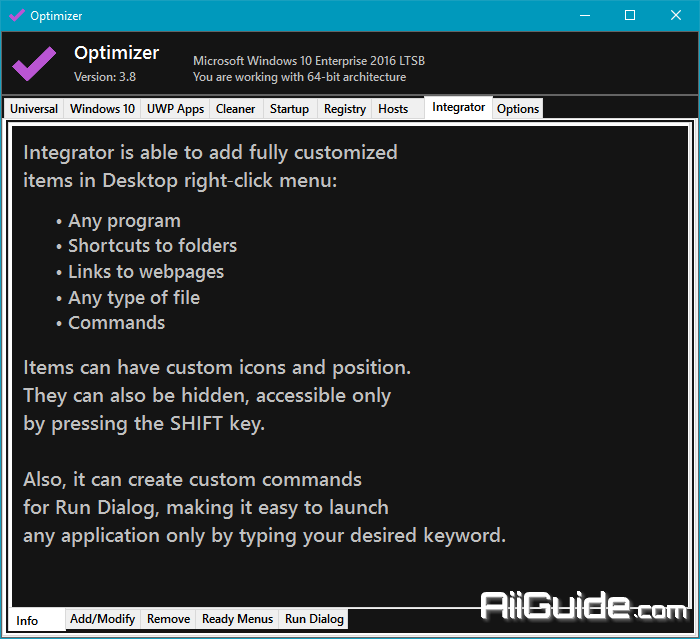Maximize the Optimizer window

click(630, 16)
